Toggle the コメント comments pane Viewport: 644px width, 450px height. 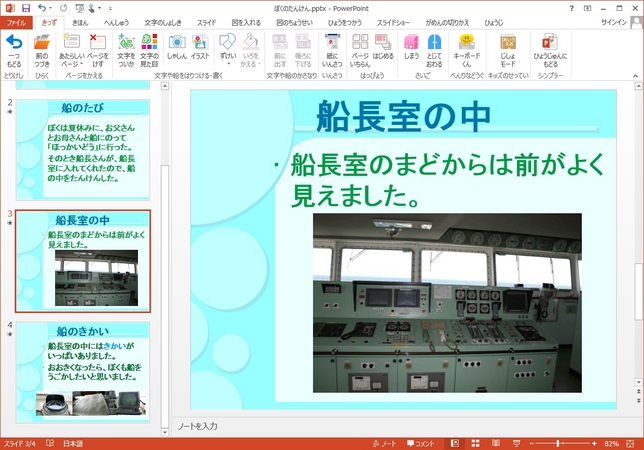tap(421, 443)
